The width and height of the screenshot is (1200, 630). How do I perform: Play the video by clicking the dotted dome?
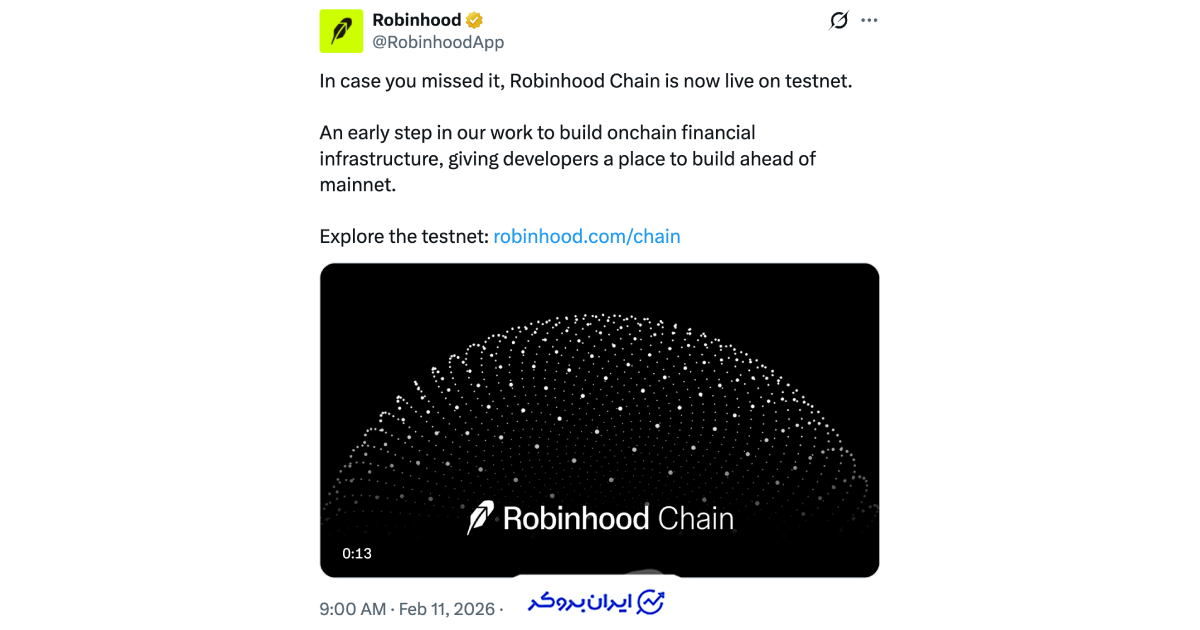click(599, 400)
